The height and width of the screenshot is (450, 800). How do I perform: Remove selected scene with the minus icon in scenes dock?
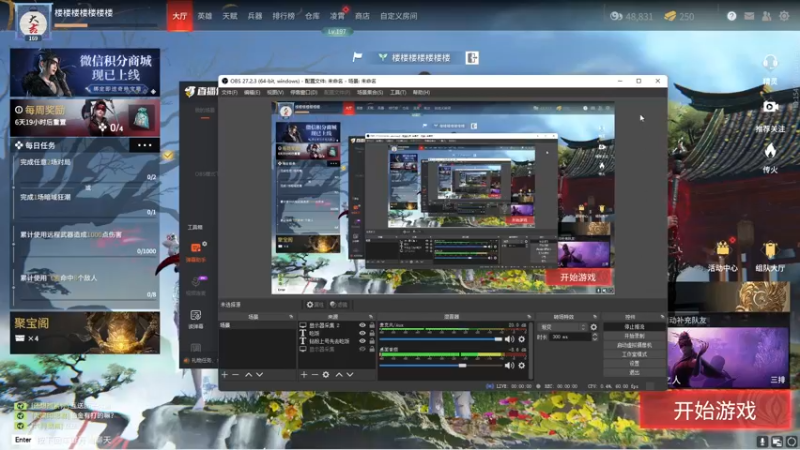235,374
